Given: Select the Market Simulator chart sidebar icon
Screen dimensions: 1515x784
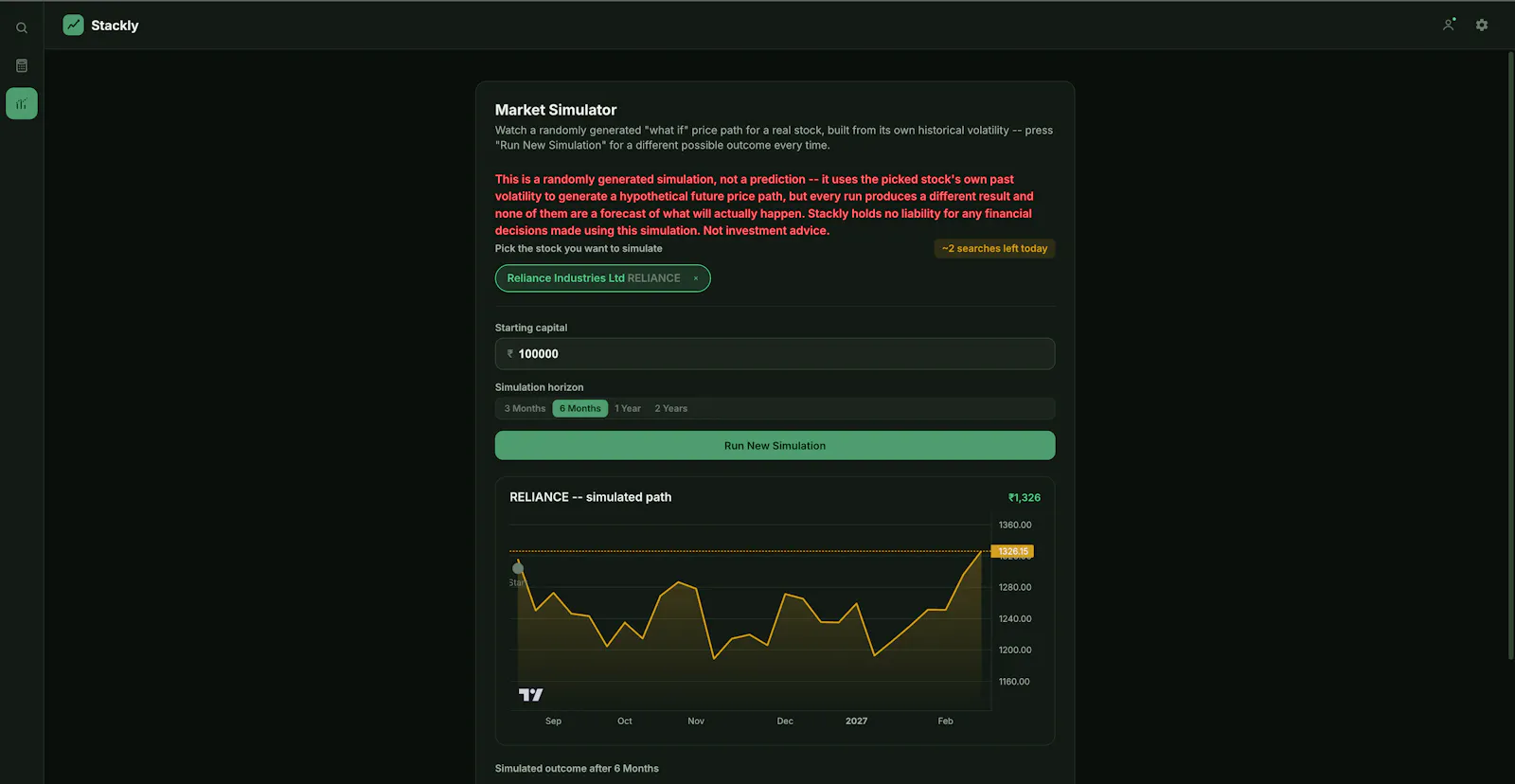Looking at the screenshot, I should 22,104.
